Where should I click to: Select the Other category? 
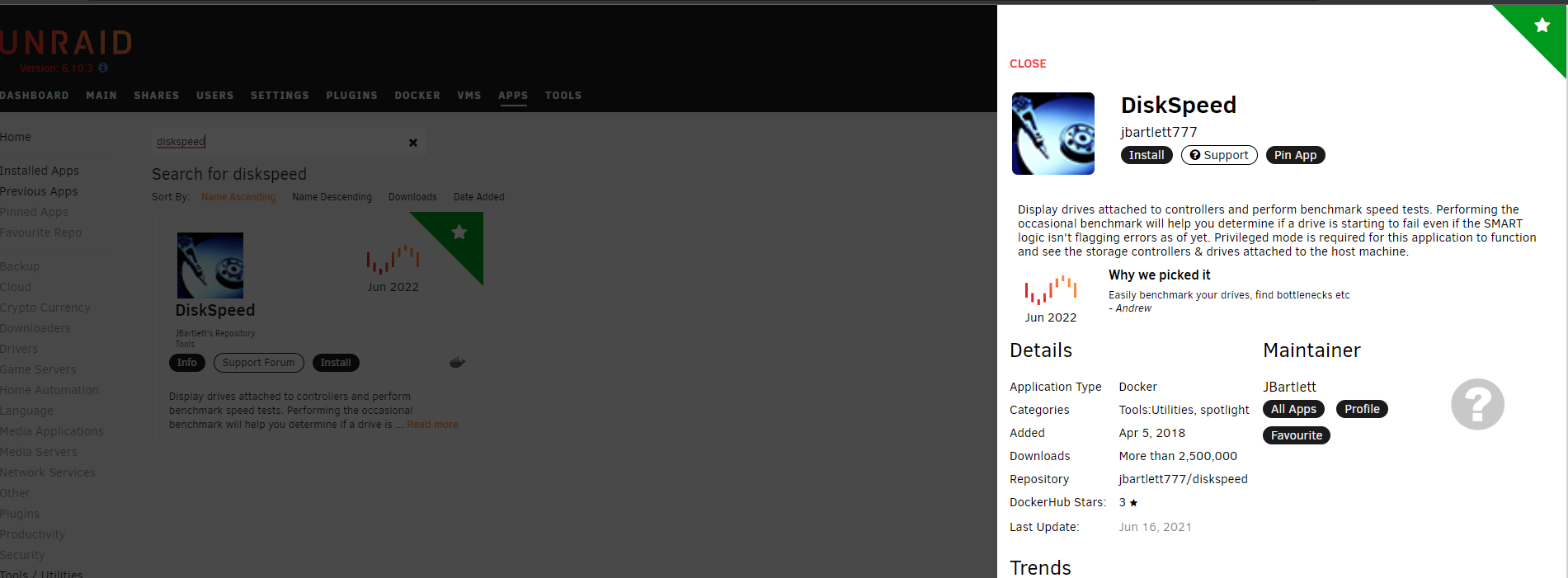click(x=15, y=493)
